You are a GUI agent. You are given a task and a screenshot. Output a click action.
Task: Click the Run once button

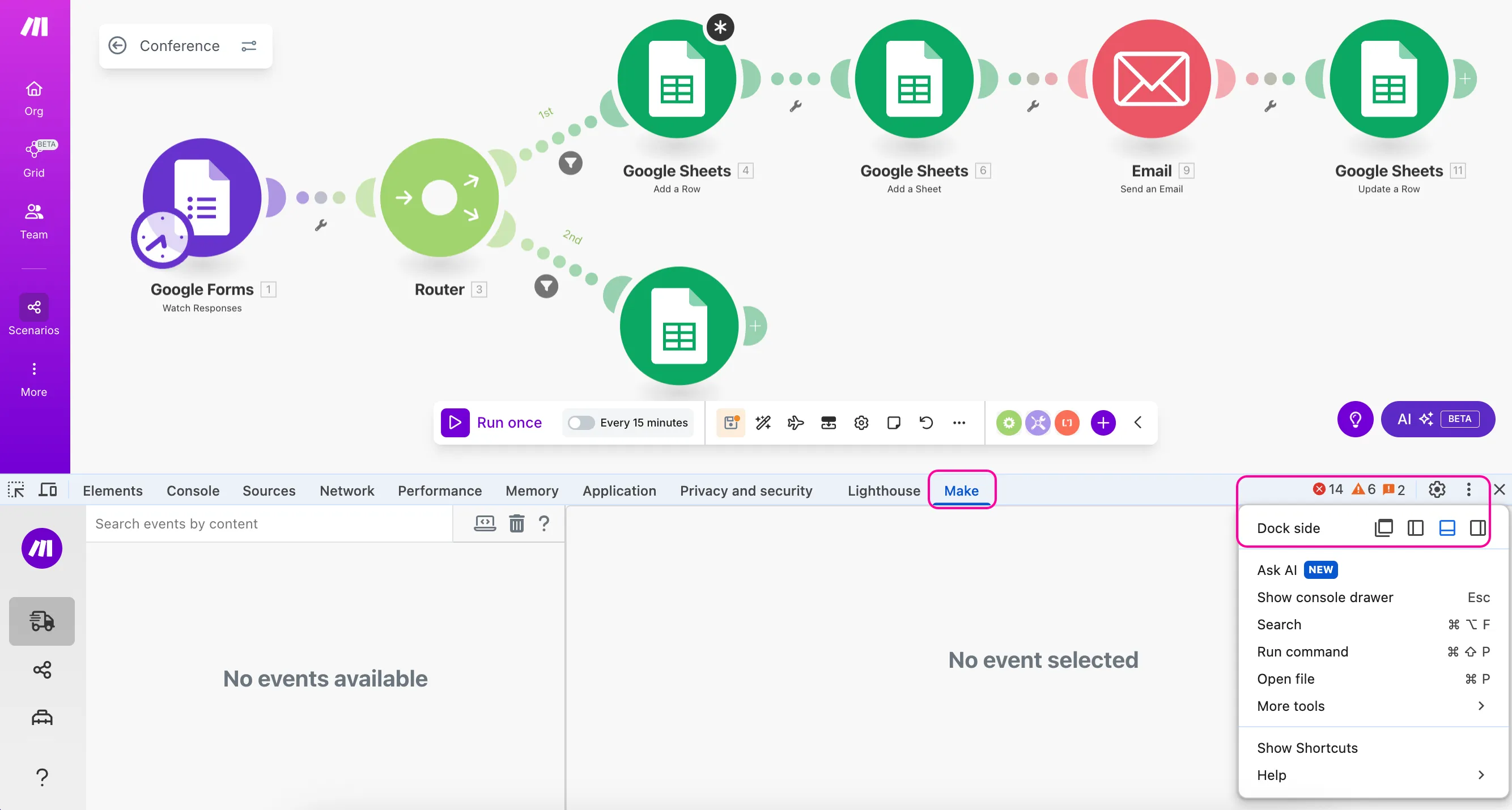coord(492,423)
